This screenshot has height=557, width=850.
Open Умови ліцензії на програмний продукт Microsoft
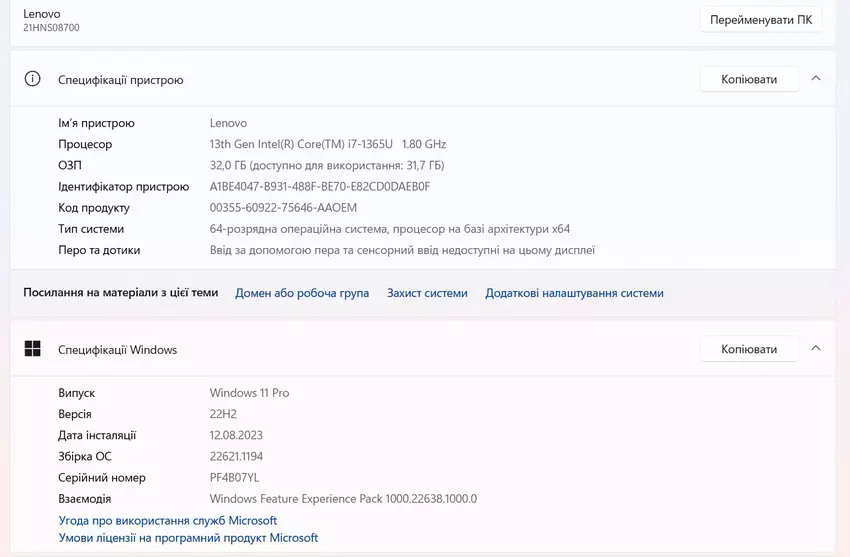[x=188, y=538]
